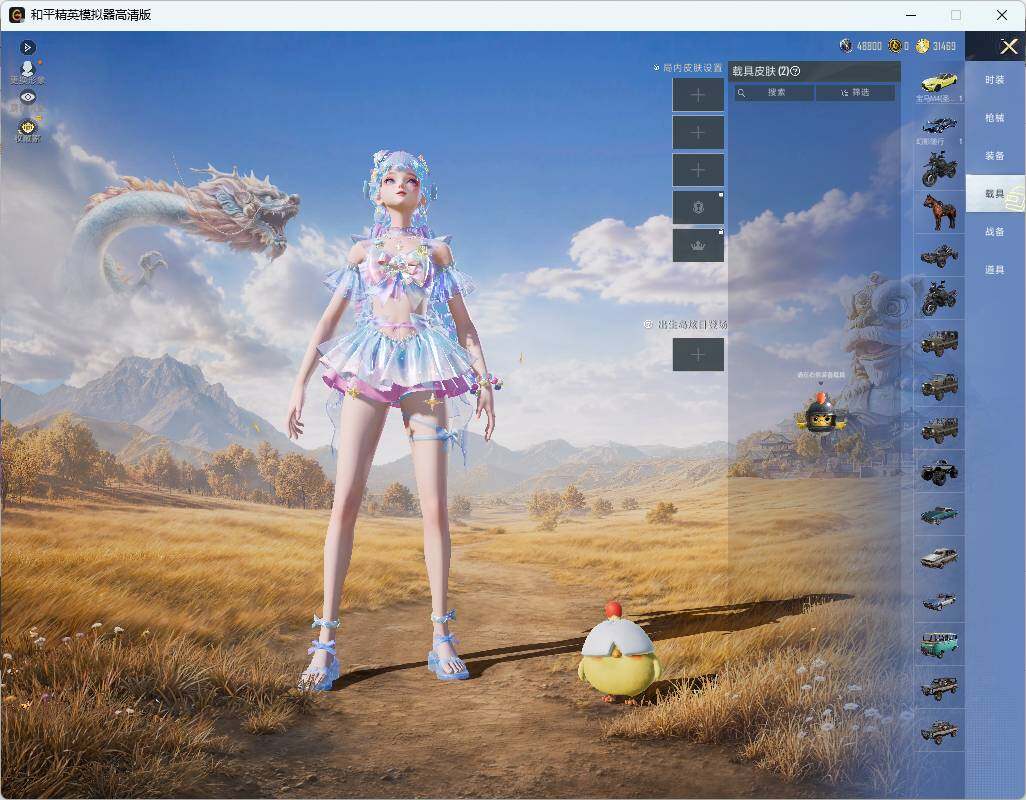Switch to the 道具 tab
Viewport: 1026px width, 800px height.
995,270
